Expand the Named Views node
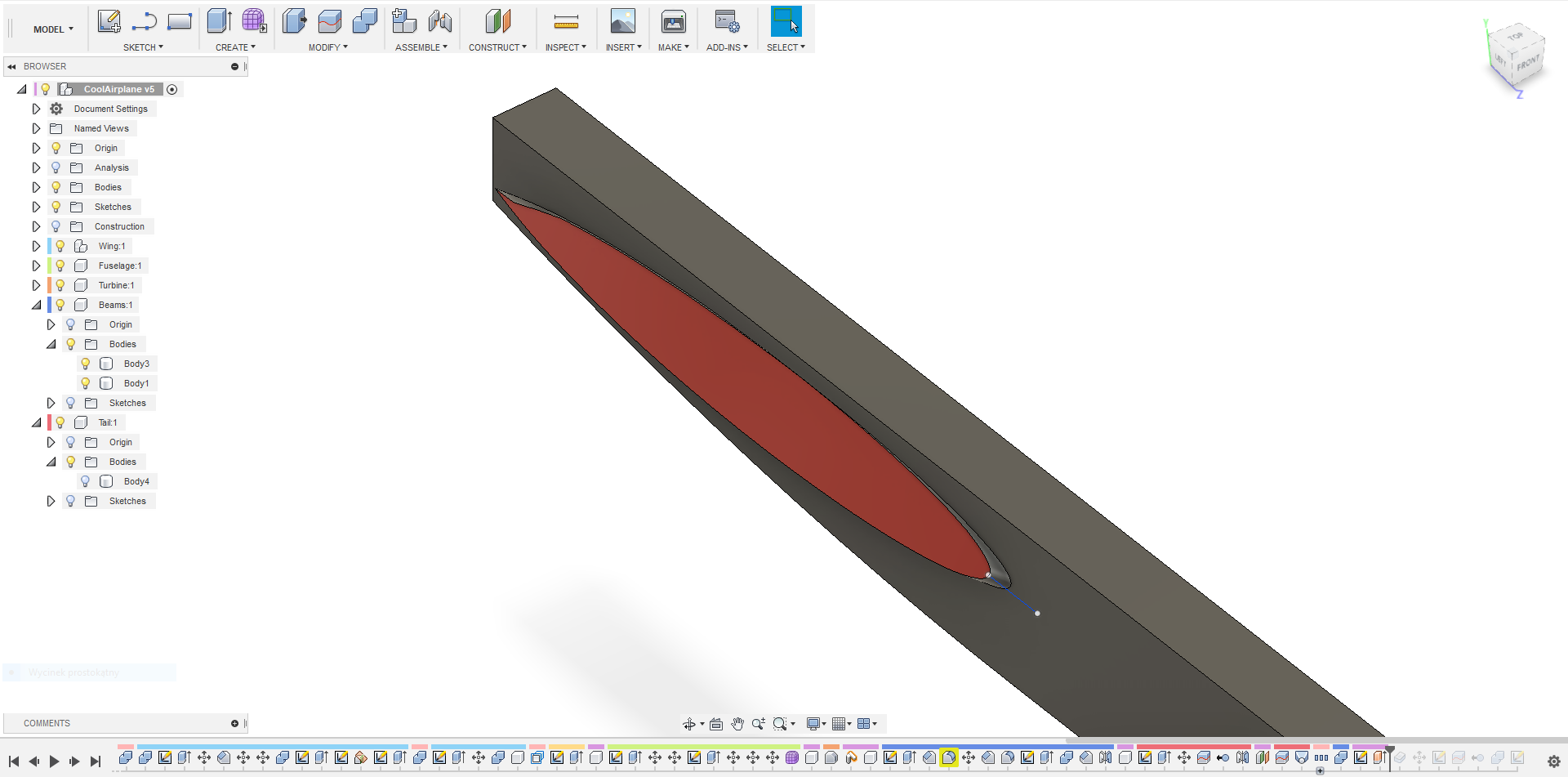Screen dimensions: 1568x777 coord(36,128)
